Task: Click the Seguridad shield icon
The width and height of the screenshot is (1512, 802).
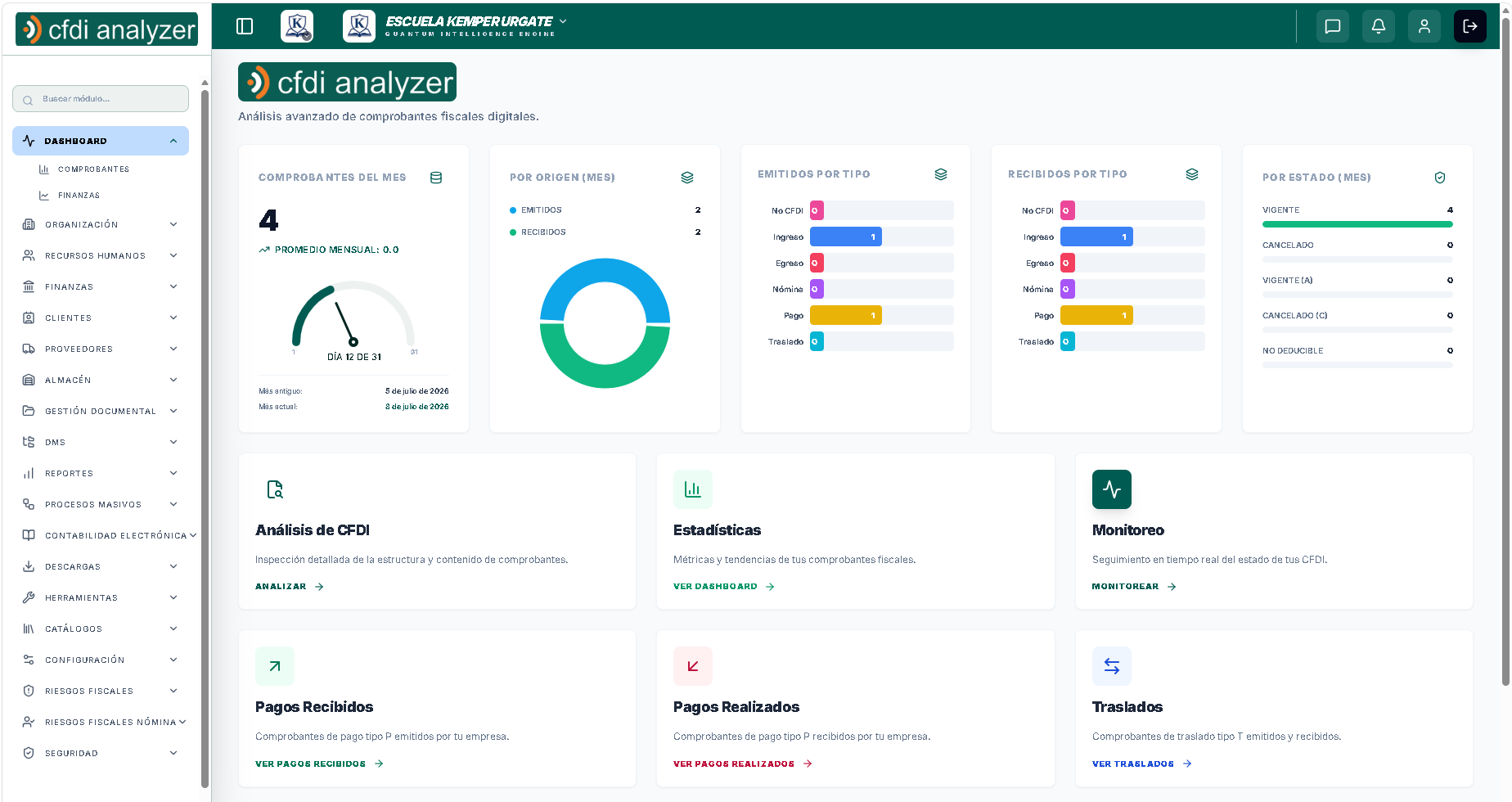Action: click(x=29, y=753)
